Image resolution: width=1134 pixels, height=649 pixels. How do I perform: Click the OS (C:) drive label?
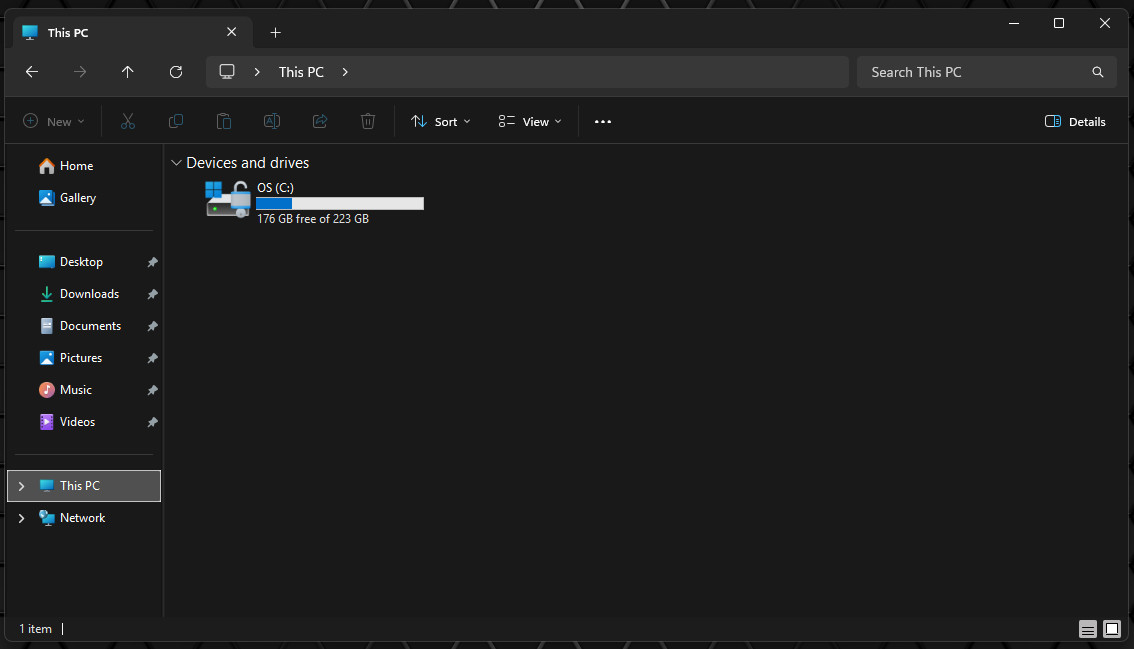[x=276, y=187]
